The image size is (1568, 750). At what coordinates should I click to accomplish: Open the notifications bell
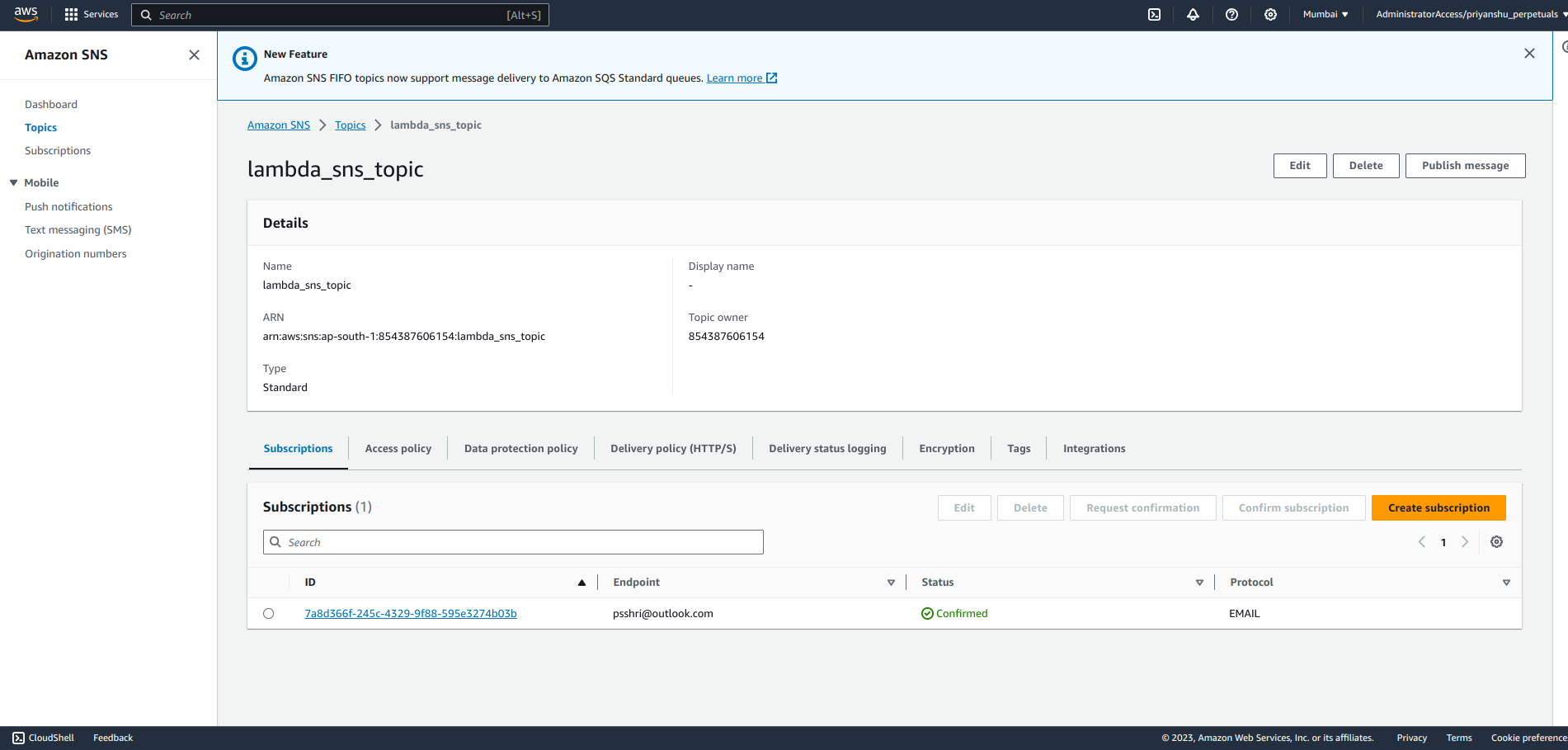coord(1193,15)
